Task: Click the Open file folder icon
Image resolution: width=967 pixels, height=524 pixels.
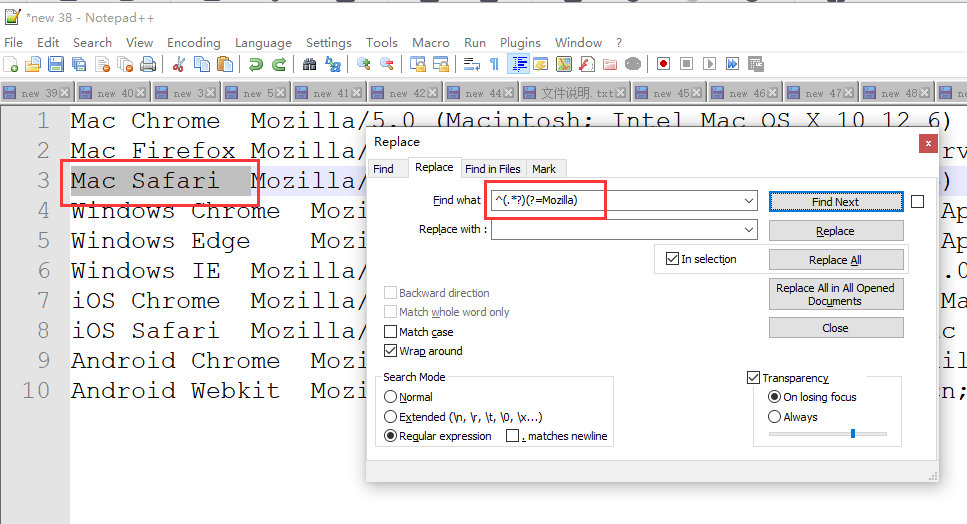Action: pyautogui.click(x=33, y=64)
